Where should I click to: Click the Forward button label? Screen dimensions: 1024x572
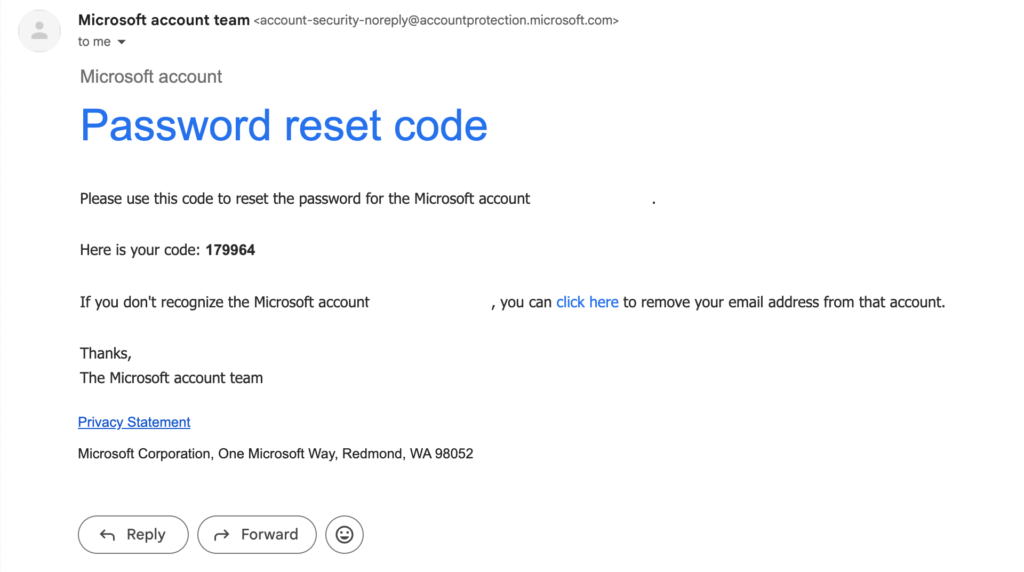269,535
